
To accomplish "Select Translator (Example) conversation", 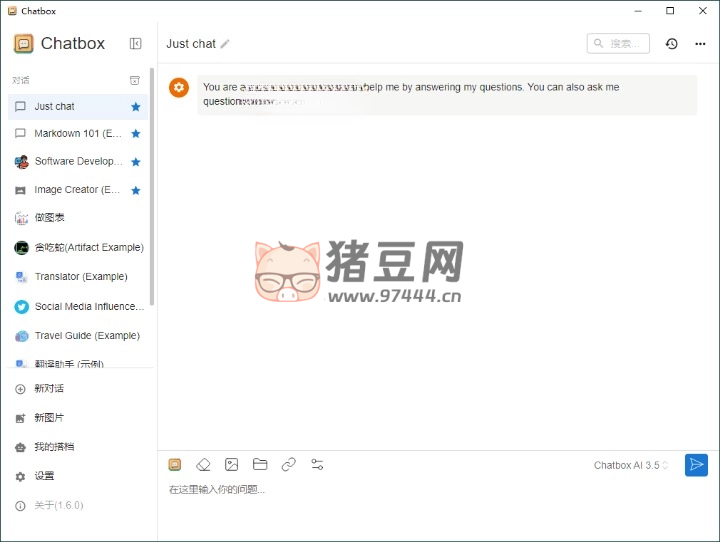I will pos(80,277).
